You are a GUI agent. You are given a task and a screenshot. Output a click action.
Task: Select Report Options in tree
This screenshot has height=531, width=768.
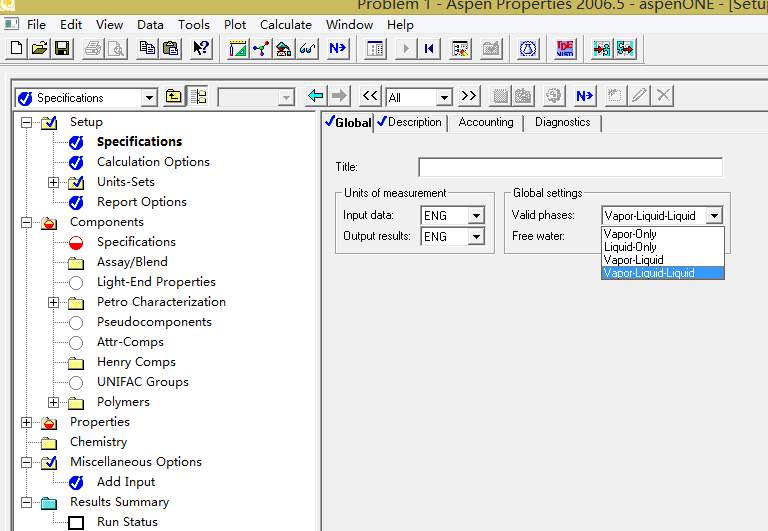(142, 202)
